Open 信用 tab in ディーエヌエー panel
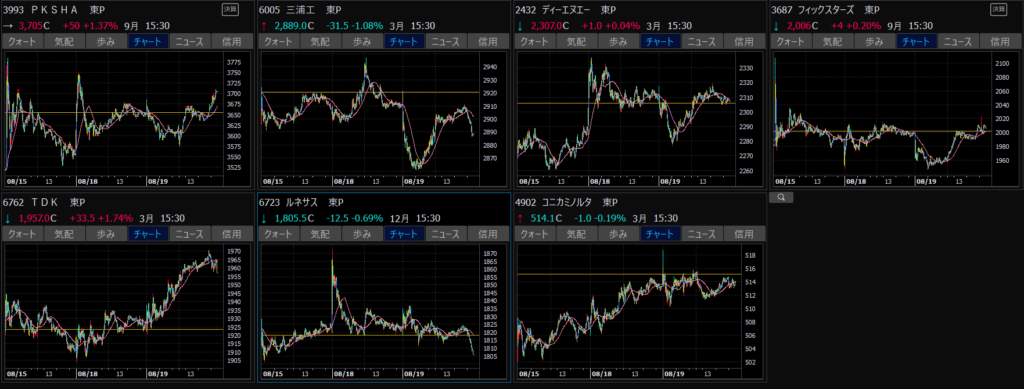 (x=743, y=42)
